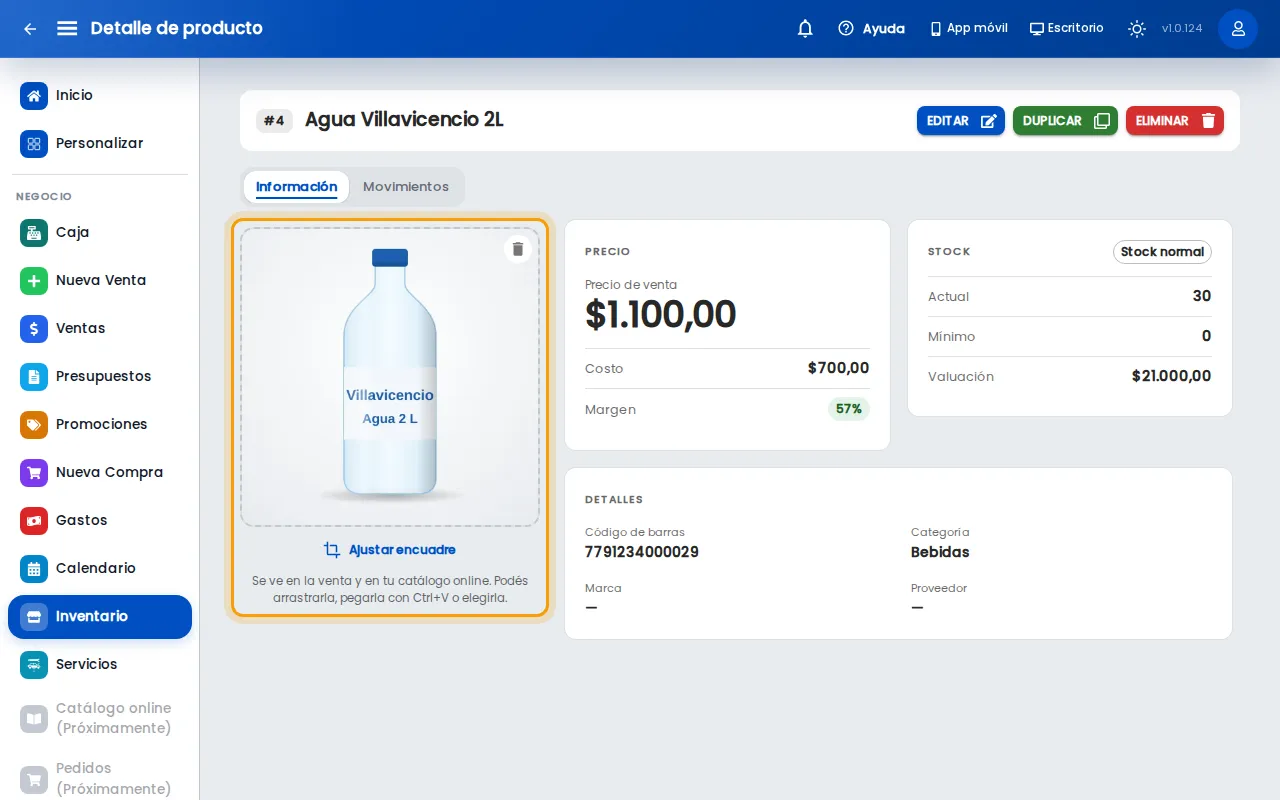1280x800 pixels.
Task: Open notifications bell icon
Action: pyautogui.click(x=805, y=28)
